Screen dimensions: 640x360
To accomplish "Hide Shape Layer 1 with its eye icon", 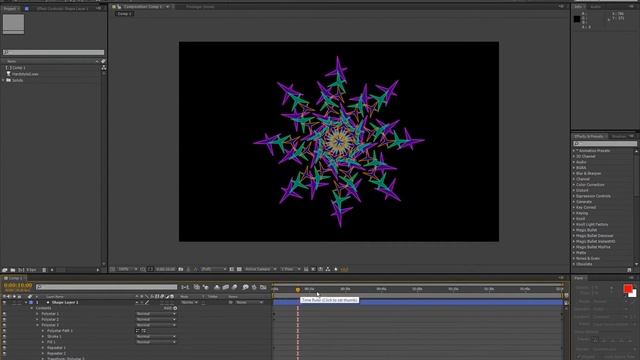I will coord(4,302).
